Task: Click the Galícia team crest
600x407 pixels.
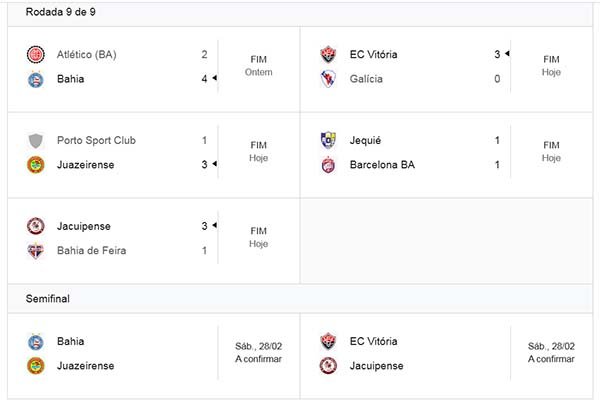Action: pyautogui.click(x=328, y=79)
